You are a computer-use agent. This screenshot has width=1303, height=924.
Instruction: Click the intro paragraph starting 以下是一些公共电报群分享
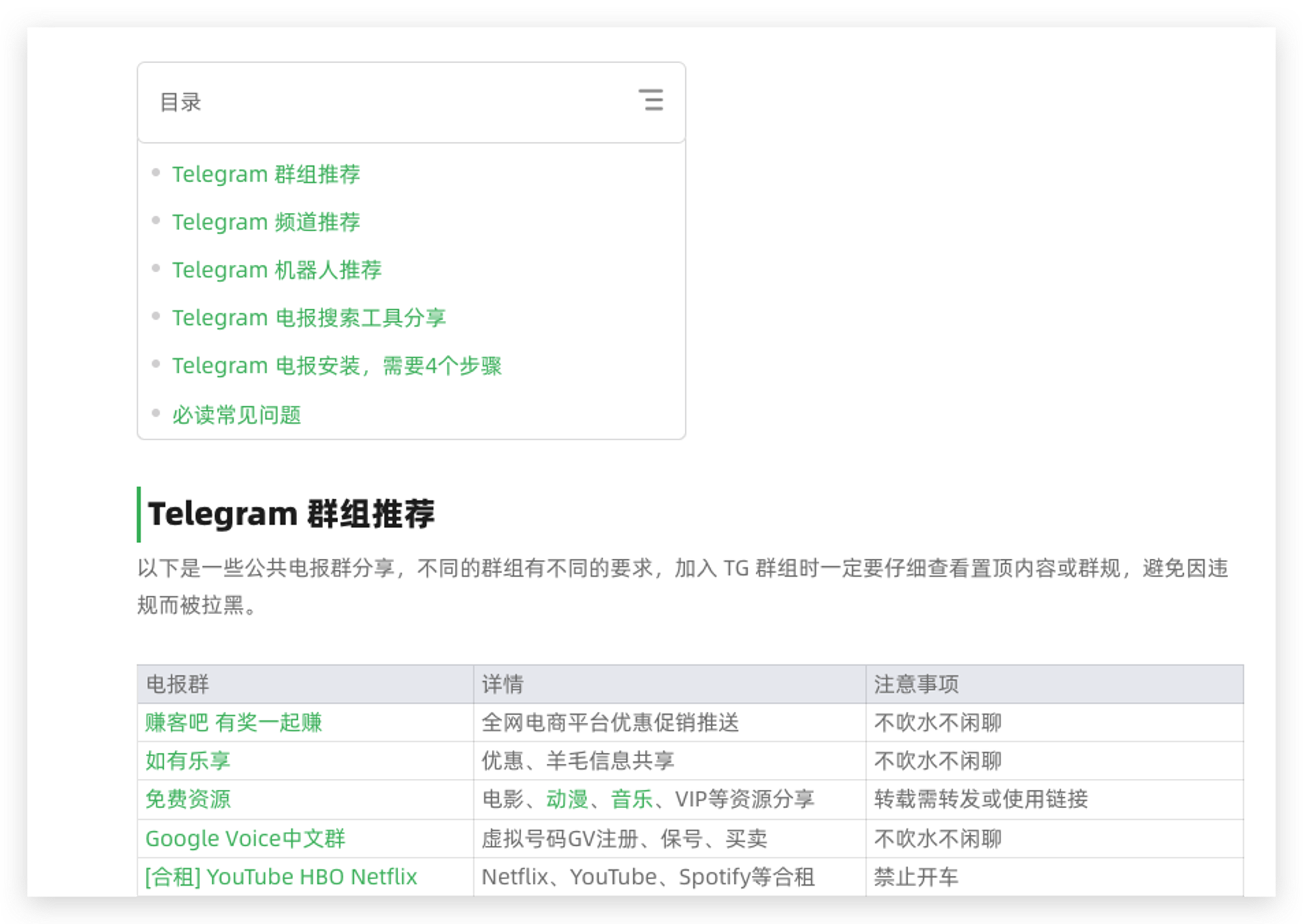[x=683, y=587]
